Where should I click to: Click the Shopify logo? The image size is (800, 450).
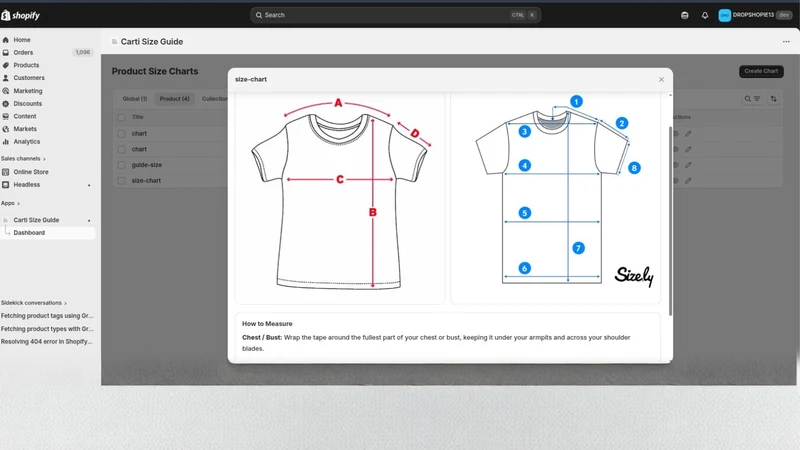tap(20, 15)
